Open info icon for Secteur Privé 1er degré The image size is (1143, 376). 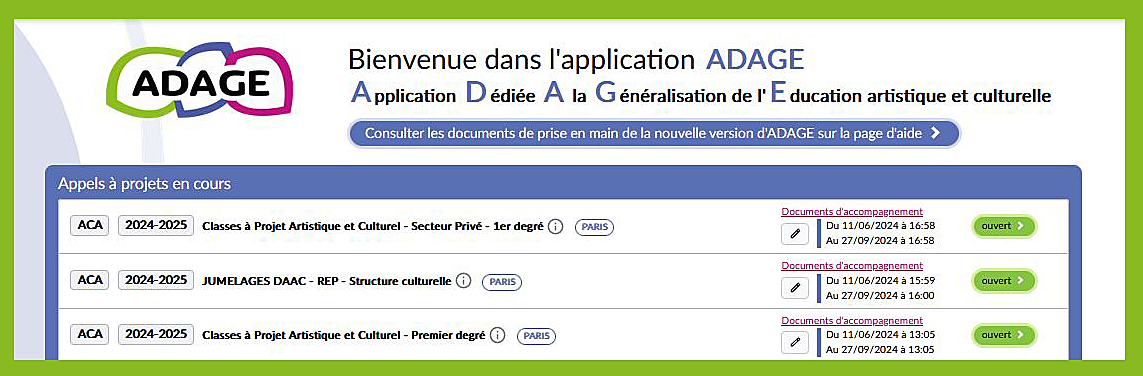[555, 227]
